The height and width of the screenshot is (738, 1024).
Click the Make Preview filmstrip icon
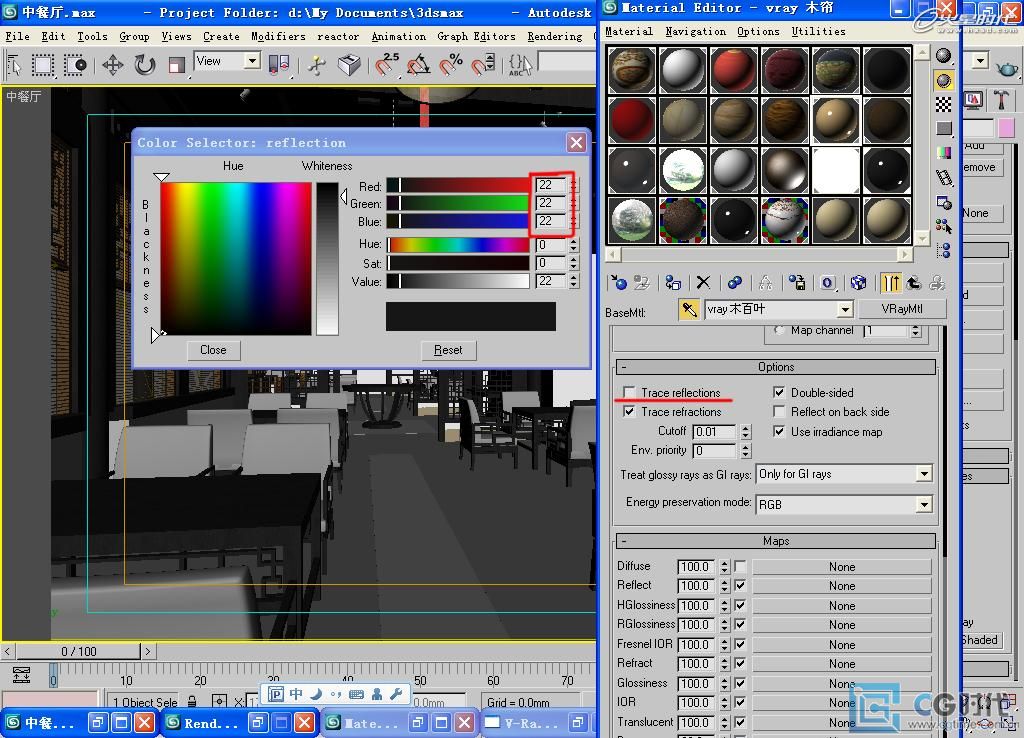click(944, 177)
